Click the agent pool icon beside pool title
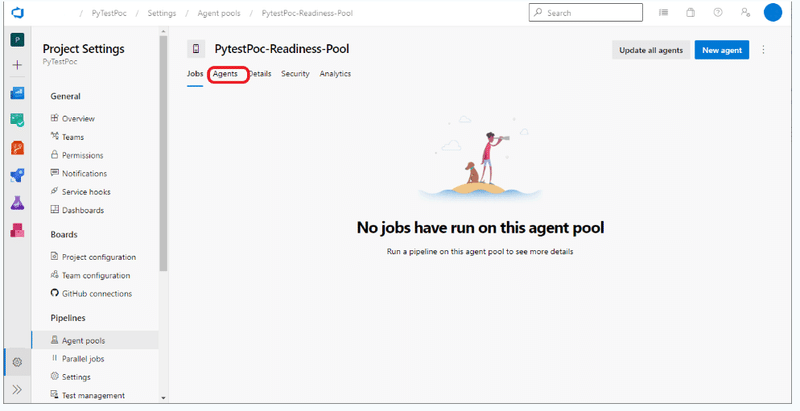The image size is (800, 411). 196,49
